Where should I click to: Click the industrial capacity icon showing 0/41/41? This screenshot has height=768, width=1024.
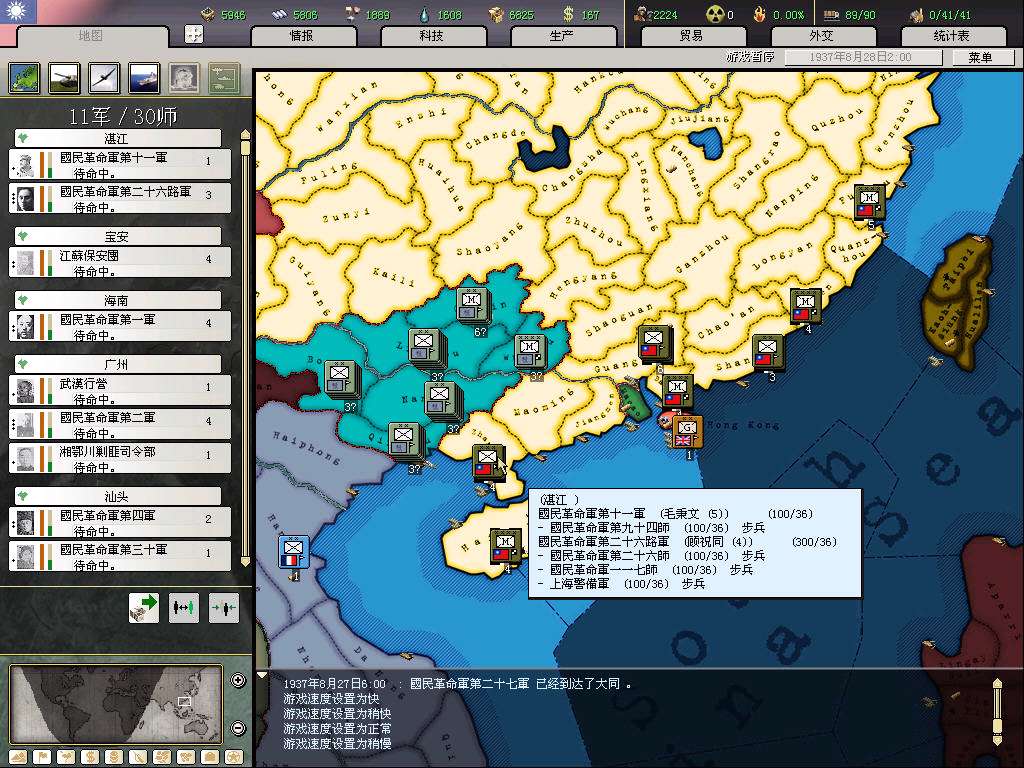point(916,14)
